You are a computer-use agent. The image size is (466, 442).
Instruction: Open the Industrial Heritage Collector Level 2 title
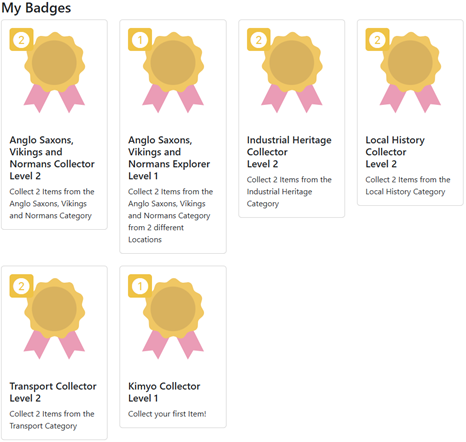[289, 152]
